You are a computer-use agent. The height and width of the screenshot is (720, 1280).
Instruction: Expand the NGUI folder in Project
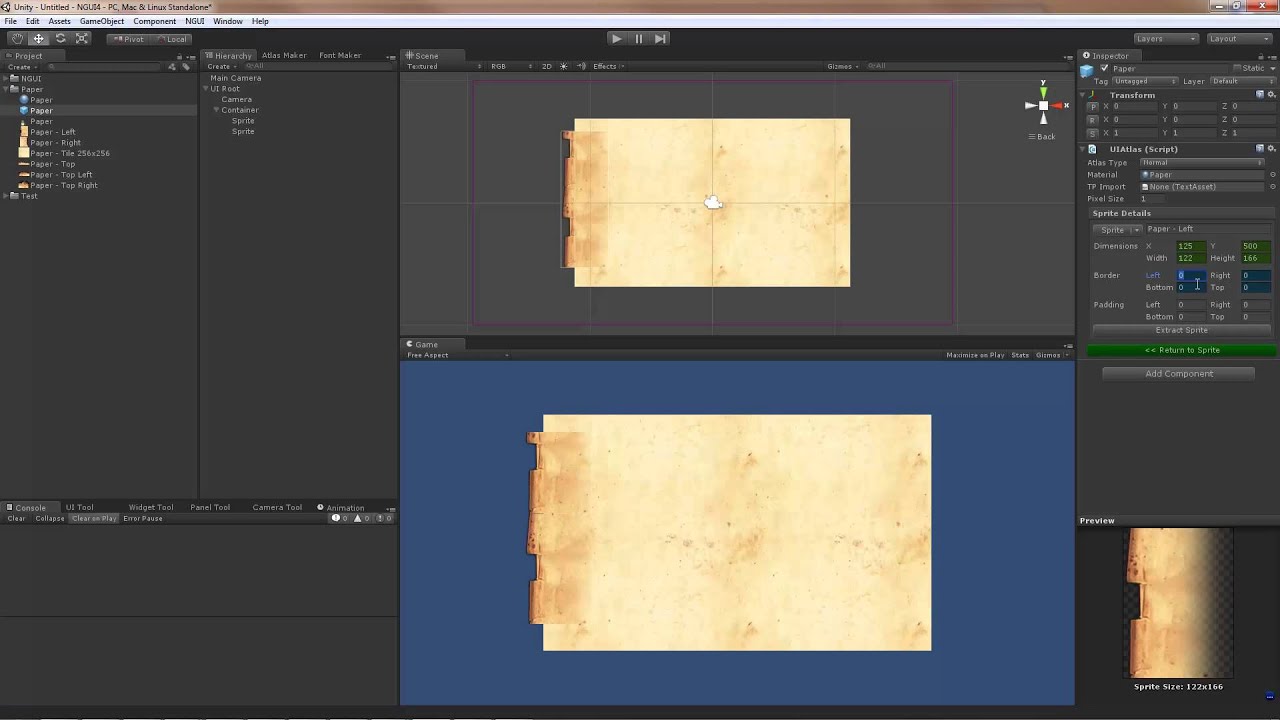coord(6,78)
